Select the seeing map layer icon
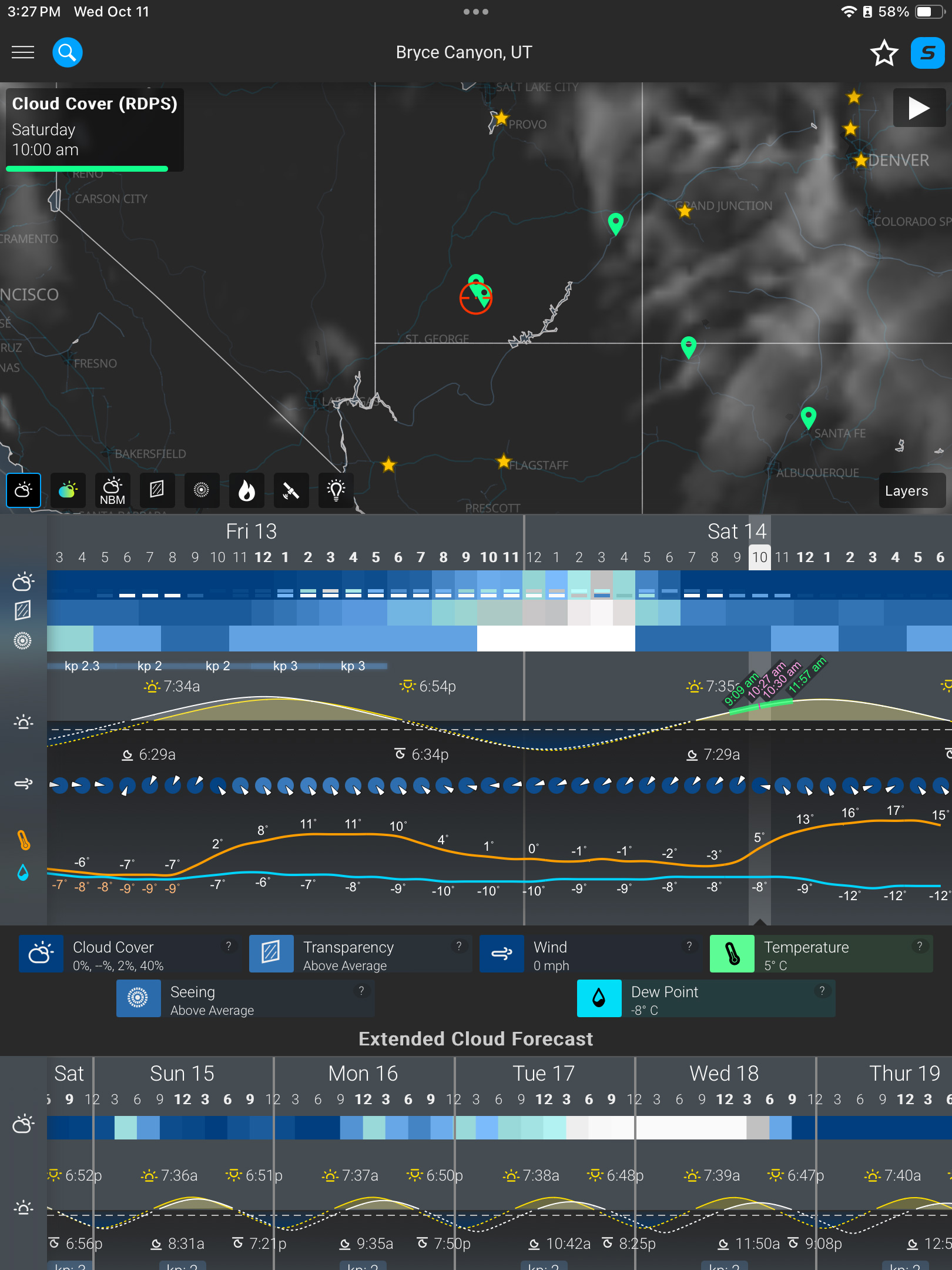 [202, 490]
